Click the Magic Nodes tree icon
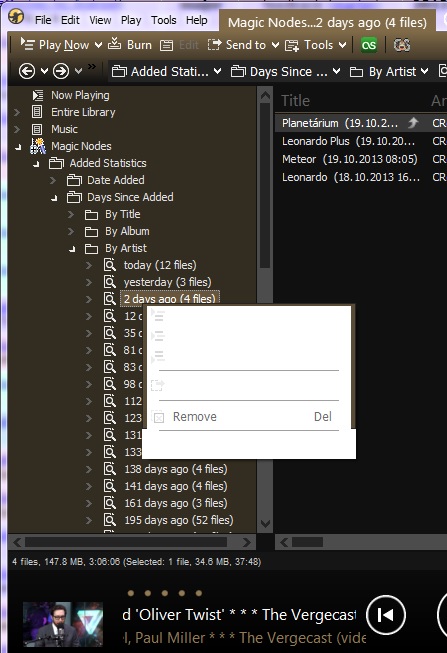Image resolution: width=447 pixels, height=653 pixels. click(x=37, y=146)
